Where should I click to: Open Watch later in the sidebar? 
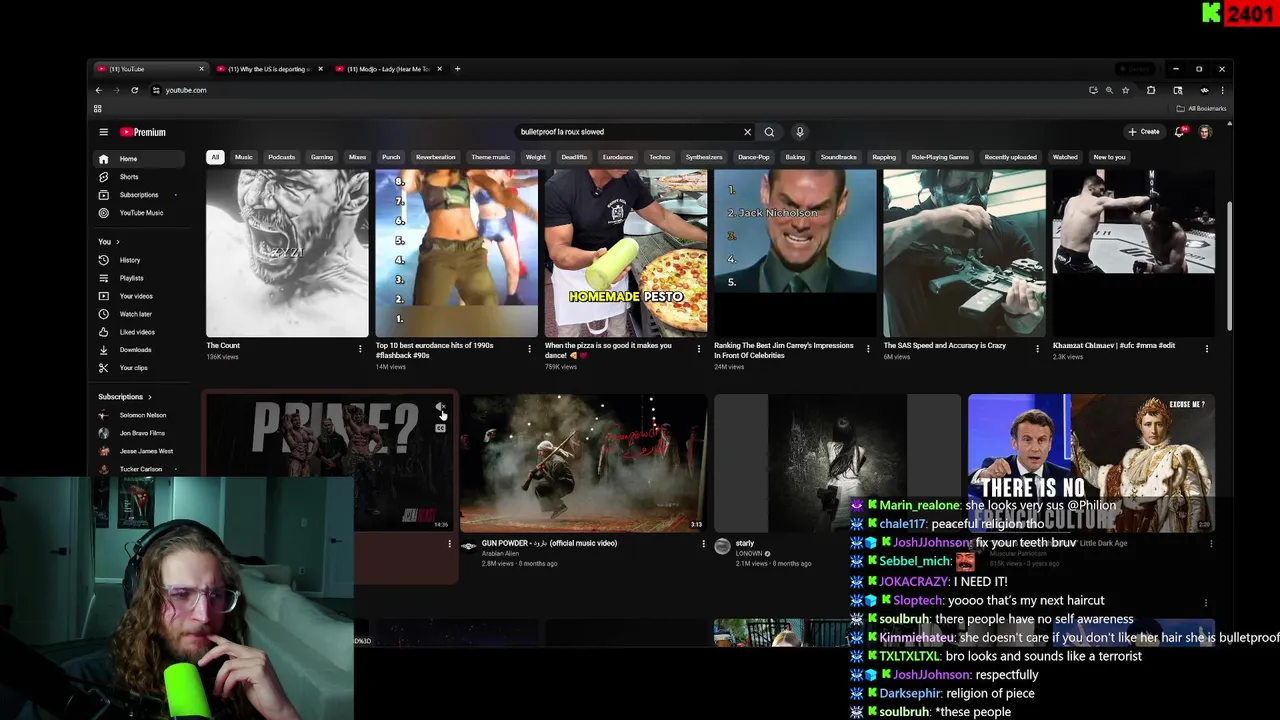(139, 314)
